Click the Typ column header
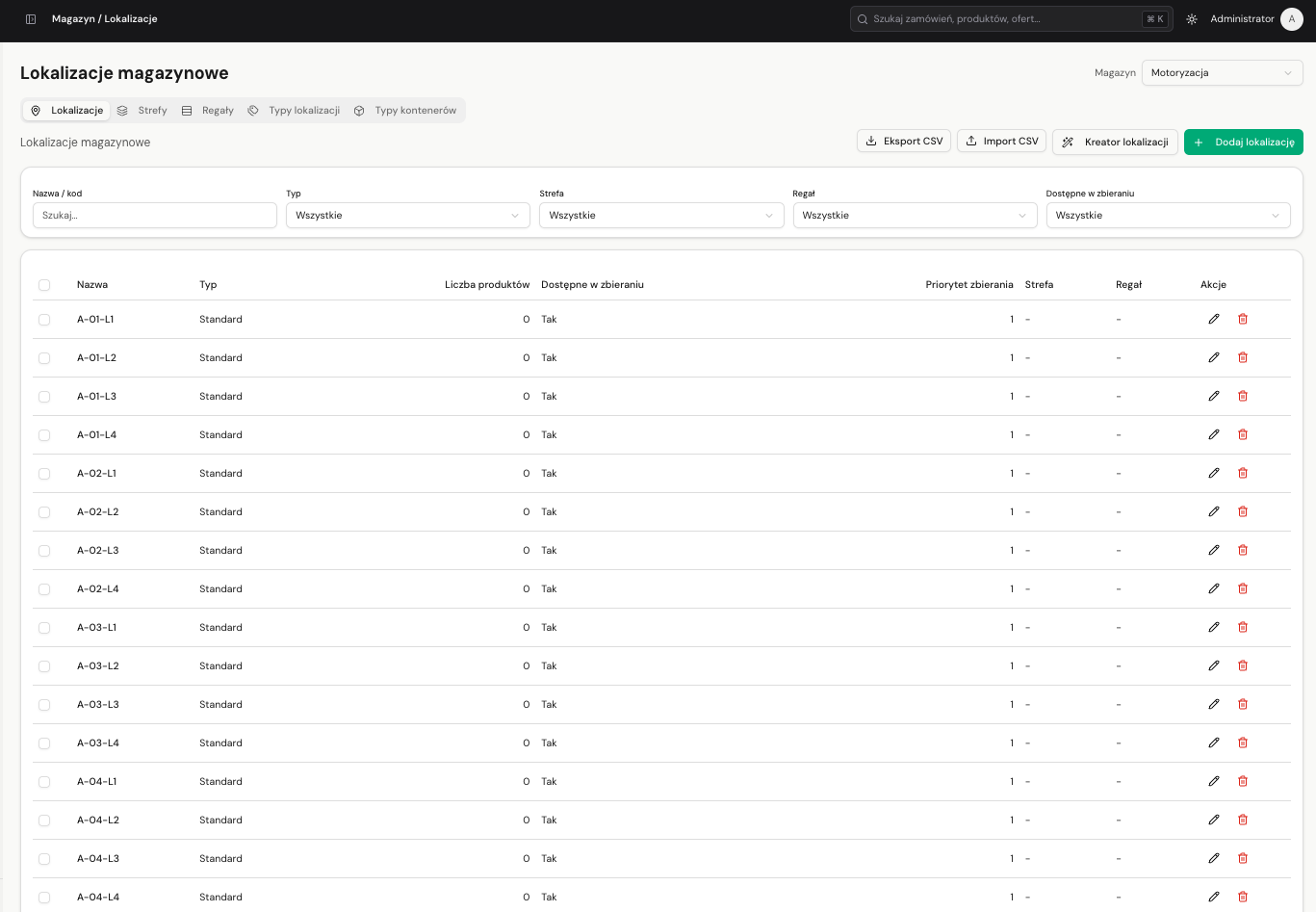Viewport: 1316px width, 912px height. 208,285
